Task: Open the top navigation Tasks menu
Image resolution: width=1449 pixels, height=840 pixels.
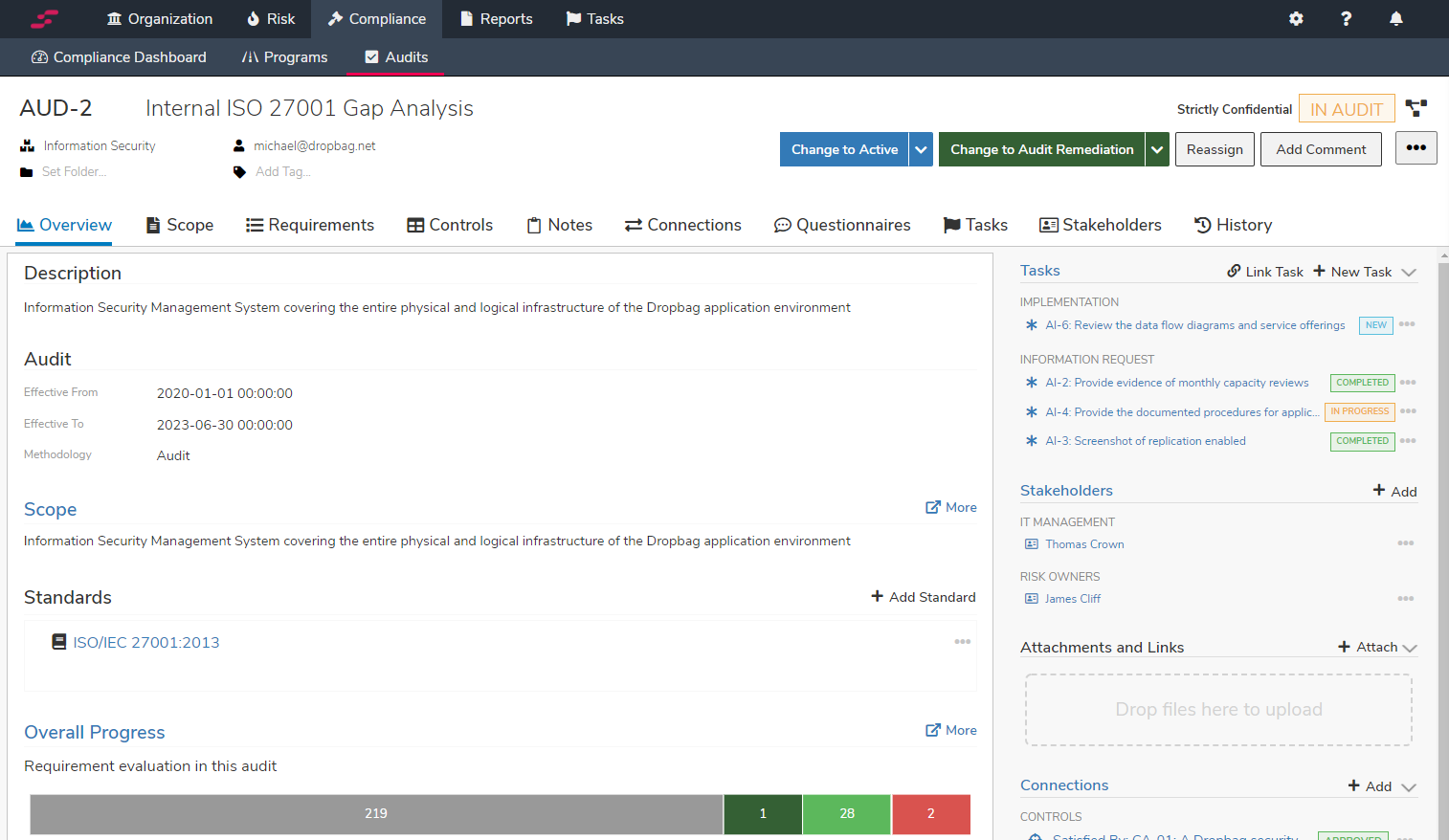Action: tap(595, 19)
